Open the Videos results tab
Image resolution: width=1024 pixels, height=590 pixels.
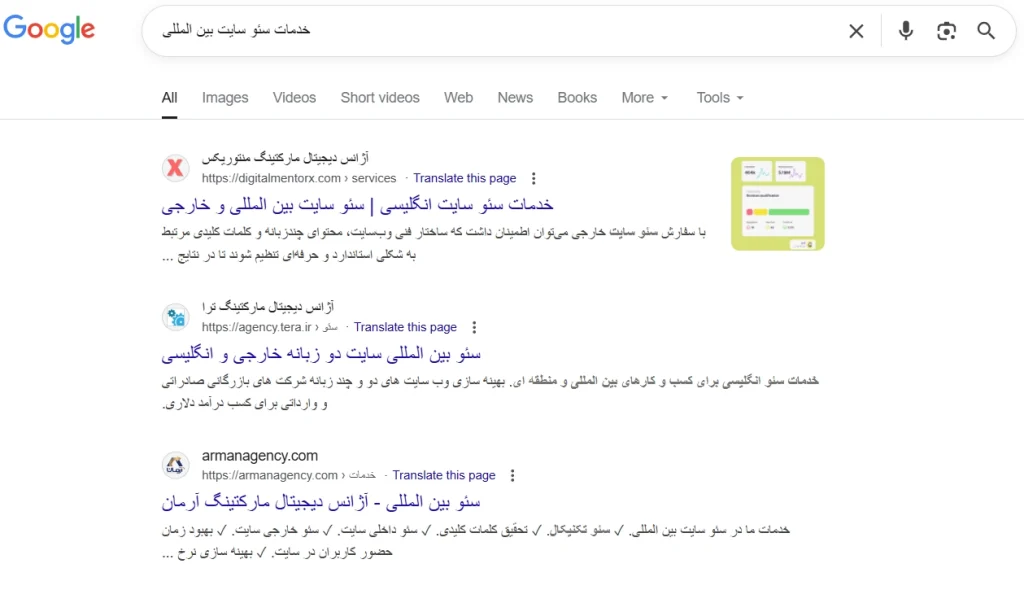coord(294,97)
